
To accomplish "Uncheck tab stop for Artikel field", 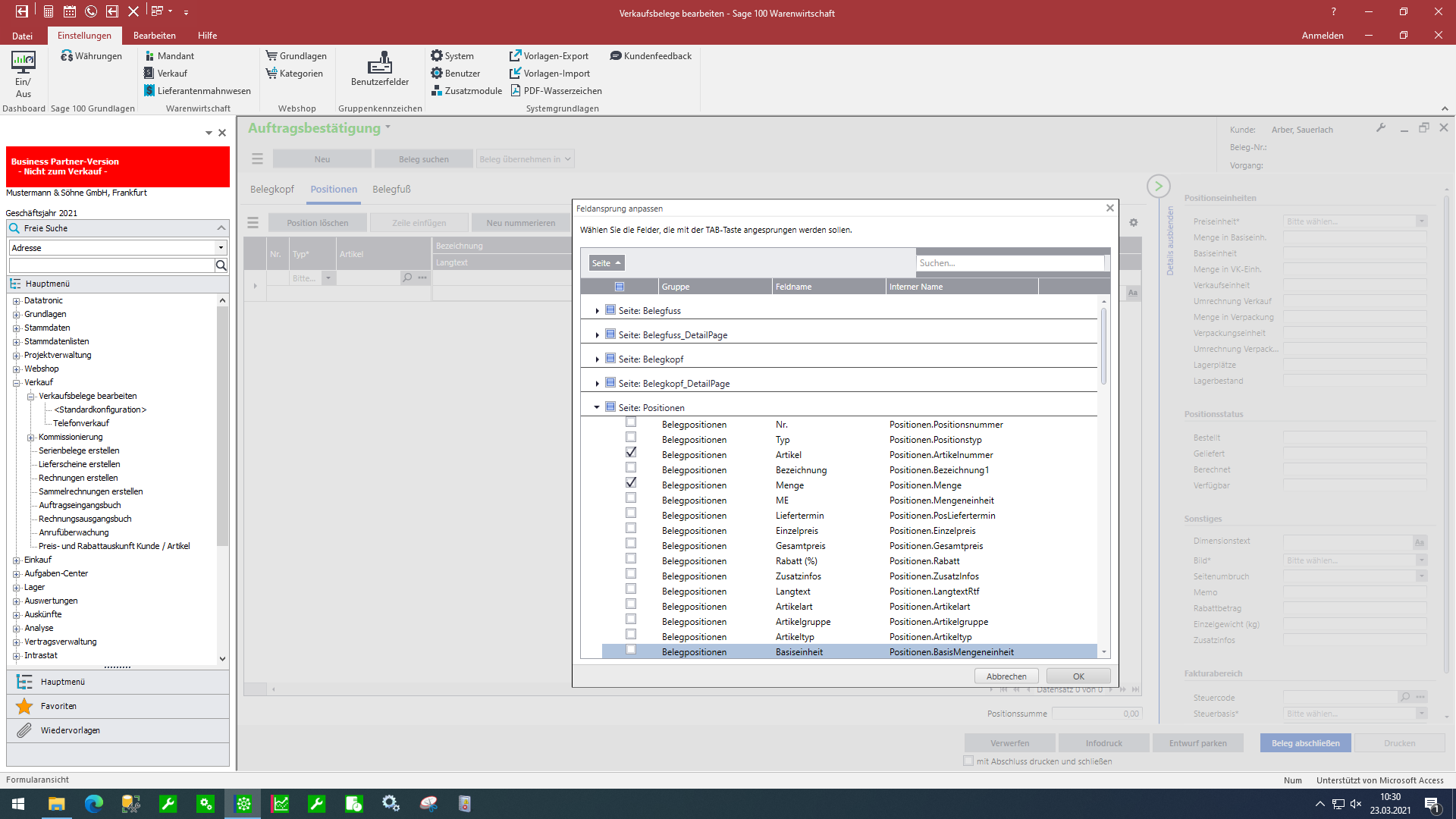I will point(631,453).
